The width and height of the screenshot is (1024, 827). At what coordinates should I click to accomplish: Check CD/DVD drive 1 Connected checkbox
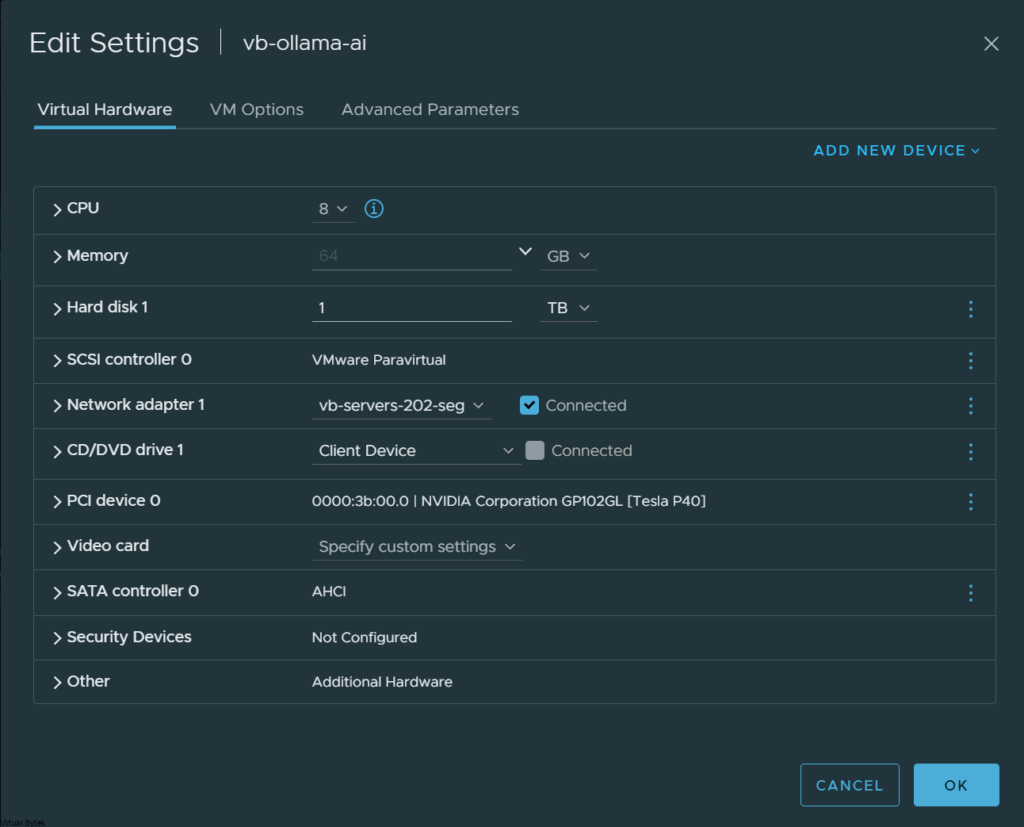(535, 450)
